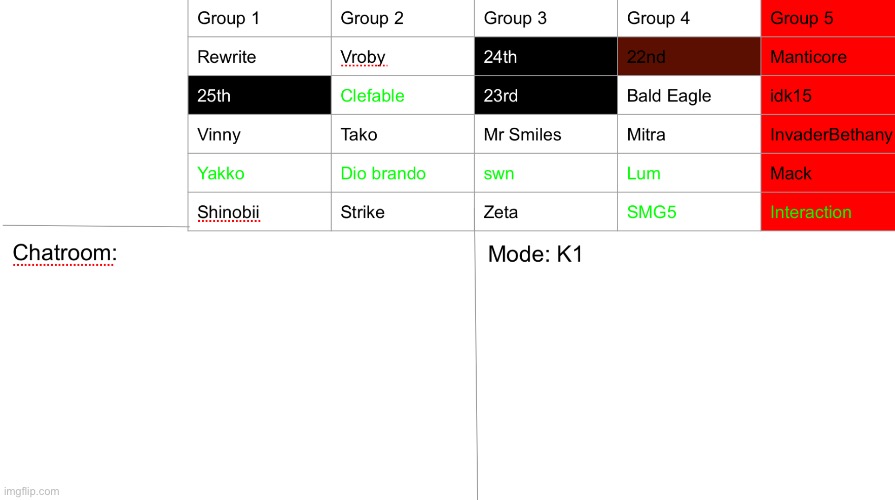
Task: Select the green Clefable cell
Action: tap(403, 95)
